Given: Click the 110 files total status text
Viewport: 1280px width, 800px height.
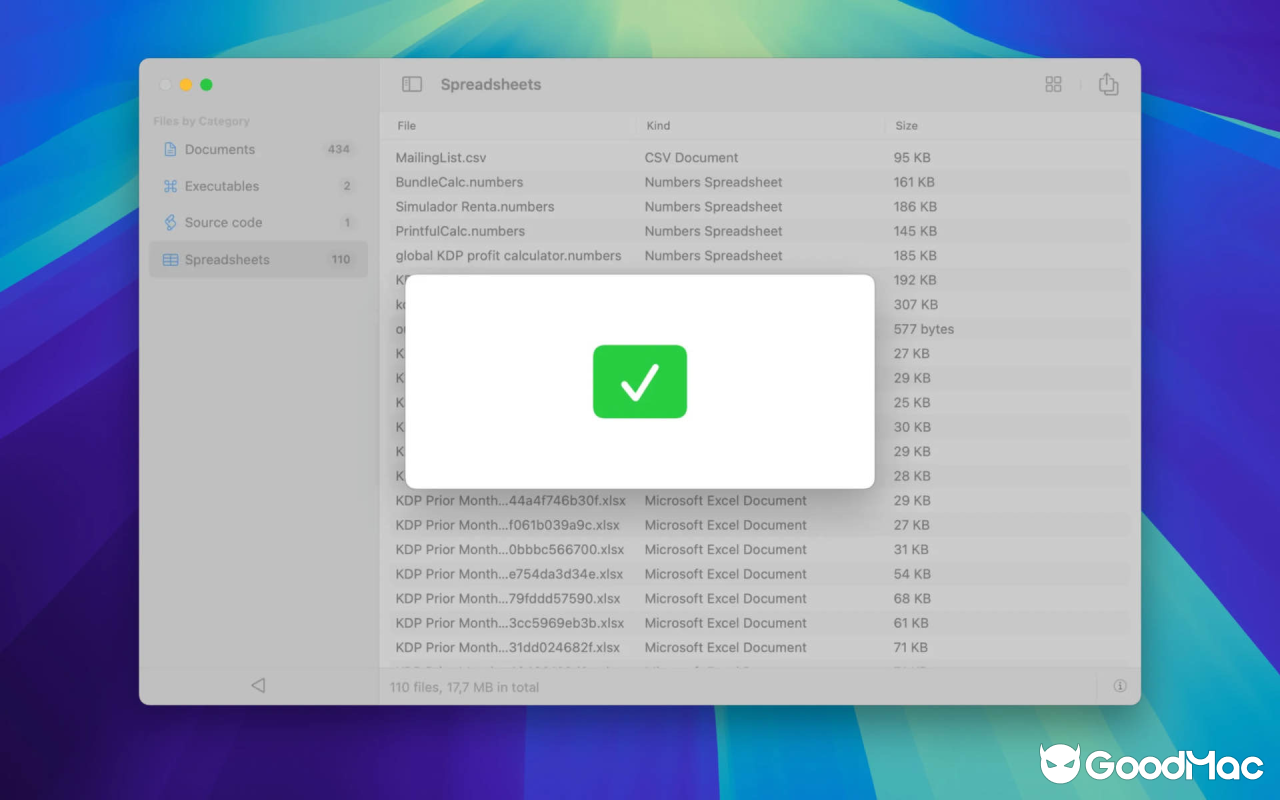Looking at the screenshot, I should click(x=465, y=687).
